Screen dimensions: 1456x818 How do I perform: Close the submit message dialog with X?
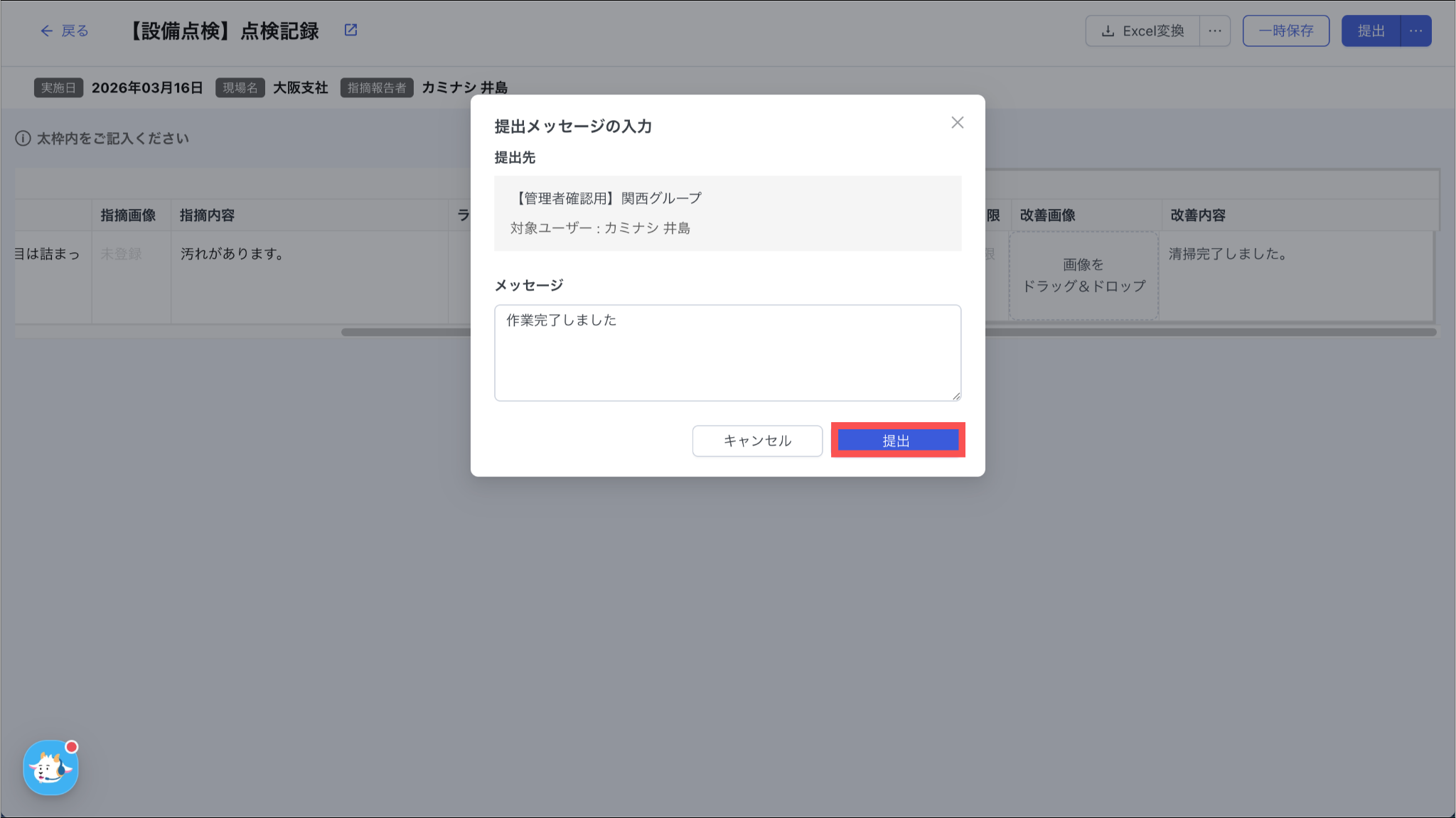[957, 122]
